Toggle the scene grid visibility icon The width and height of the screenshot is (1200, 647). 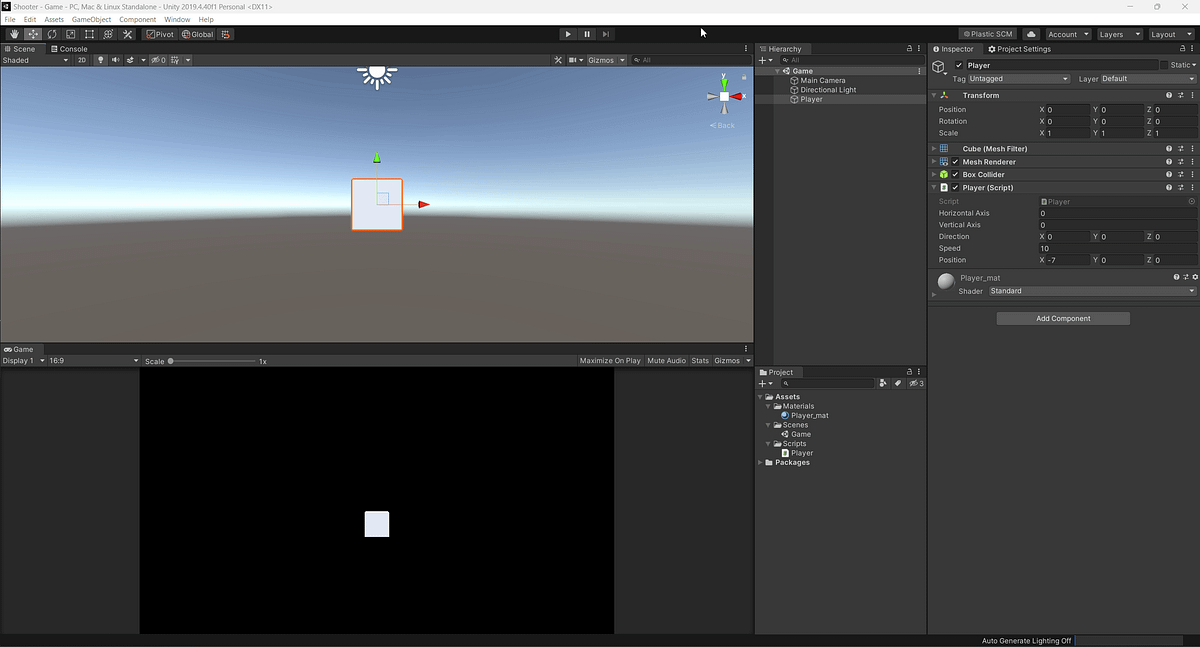point(173,60)
